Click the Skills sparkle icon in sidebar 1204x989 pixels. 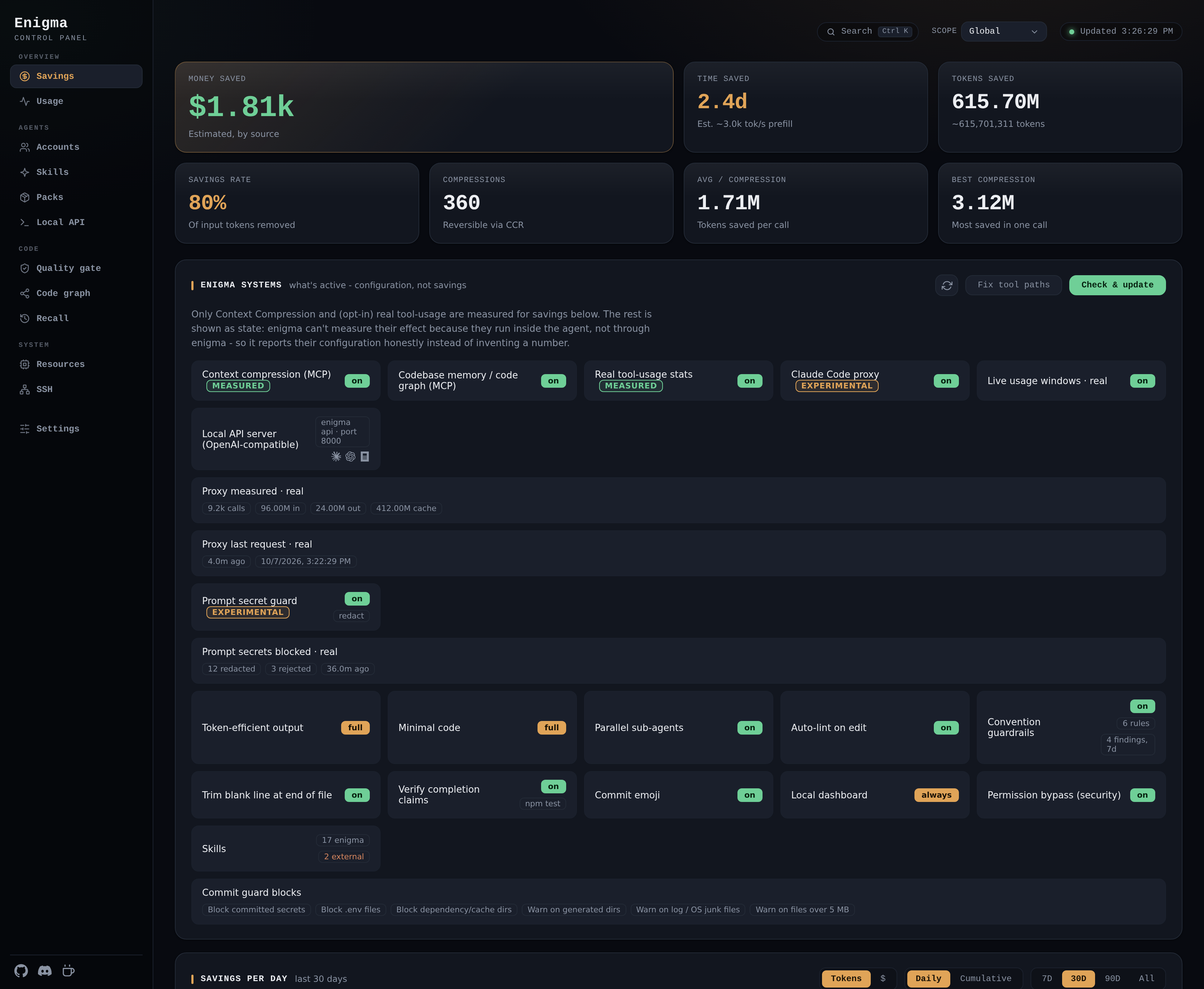(x=24, y=172)
